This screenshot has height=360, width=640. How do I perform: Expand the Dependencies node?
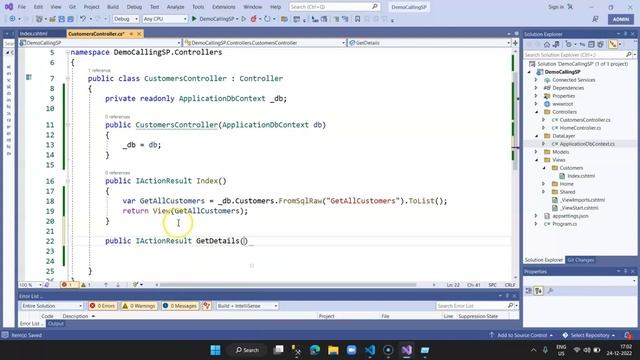point(536,88)
